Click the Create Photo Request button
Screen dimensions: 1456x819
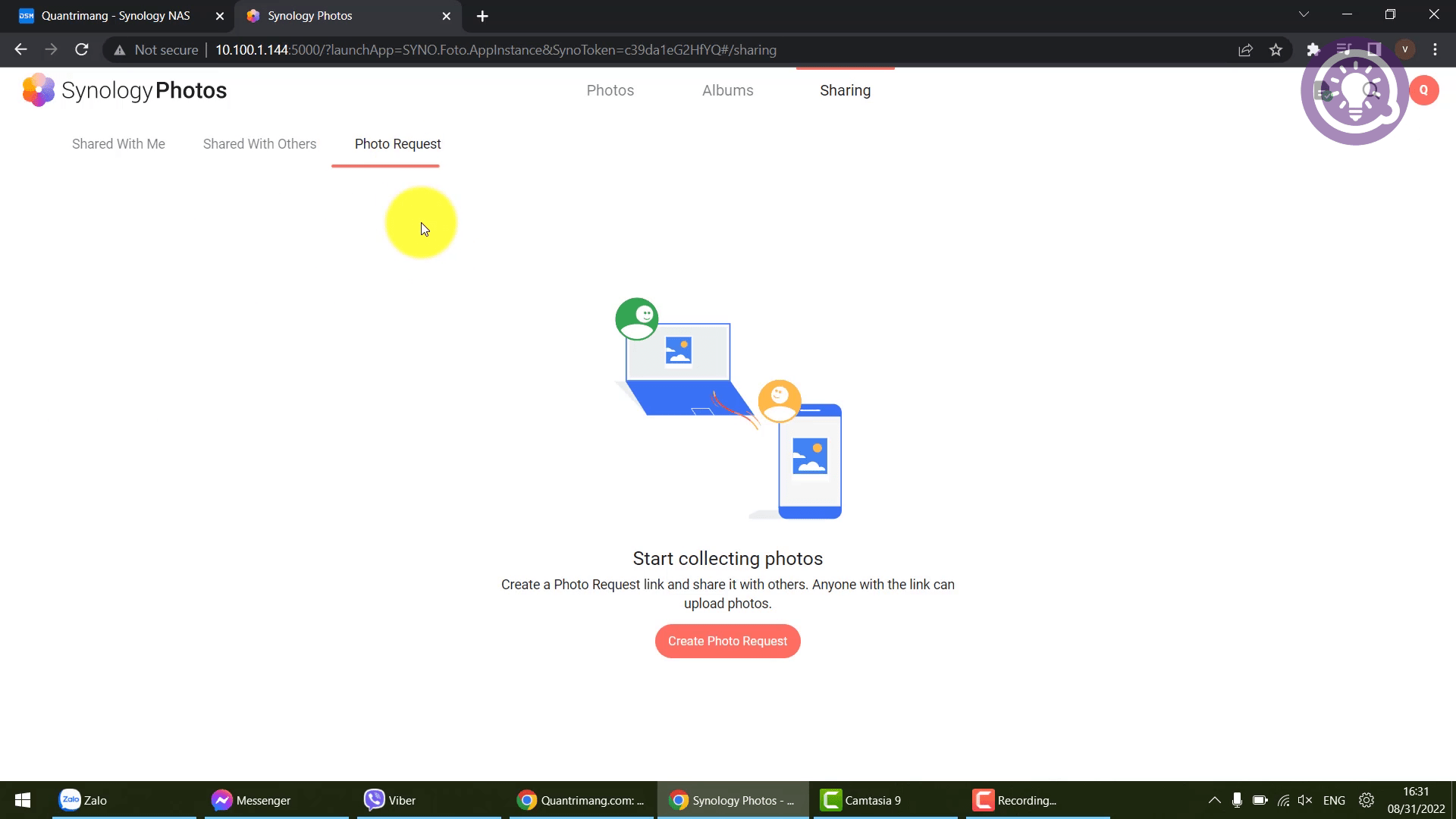728,642
